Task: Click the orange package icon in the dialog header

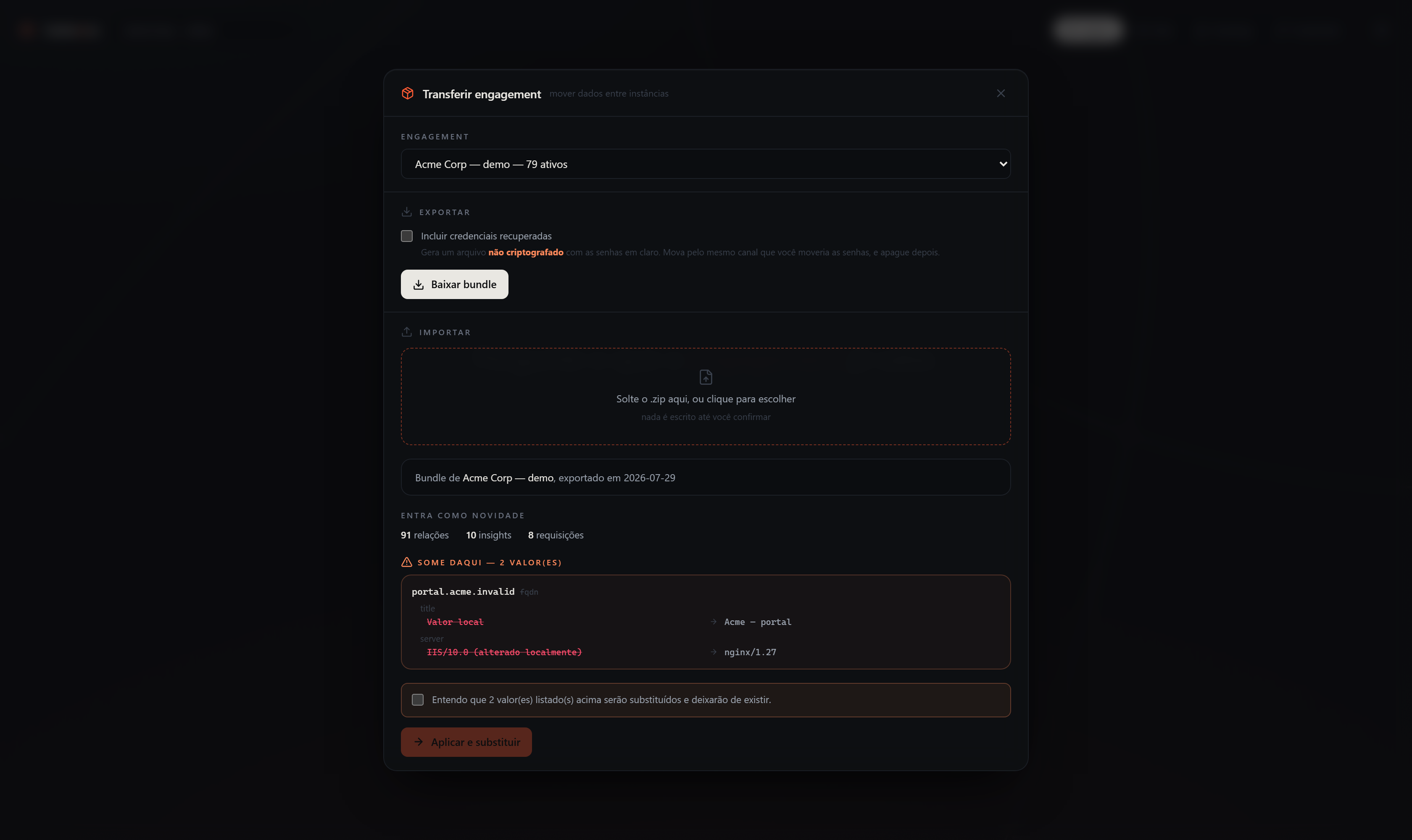Action: coord(407,93)
